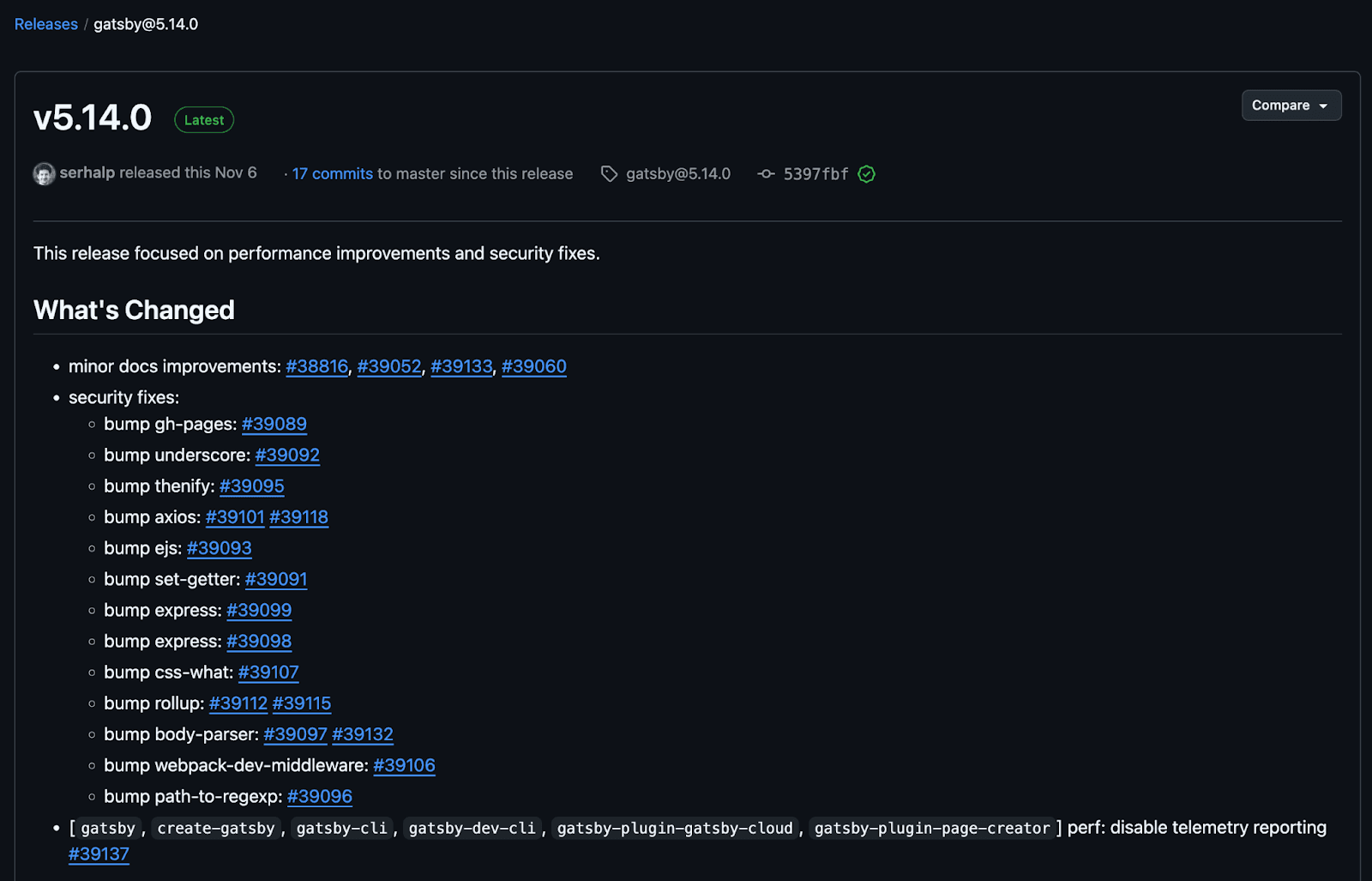Open thenify bump PR #39095
The width and height of the screenshot is (1372, 881).
pos(252,486)
